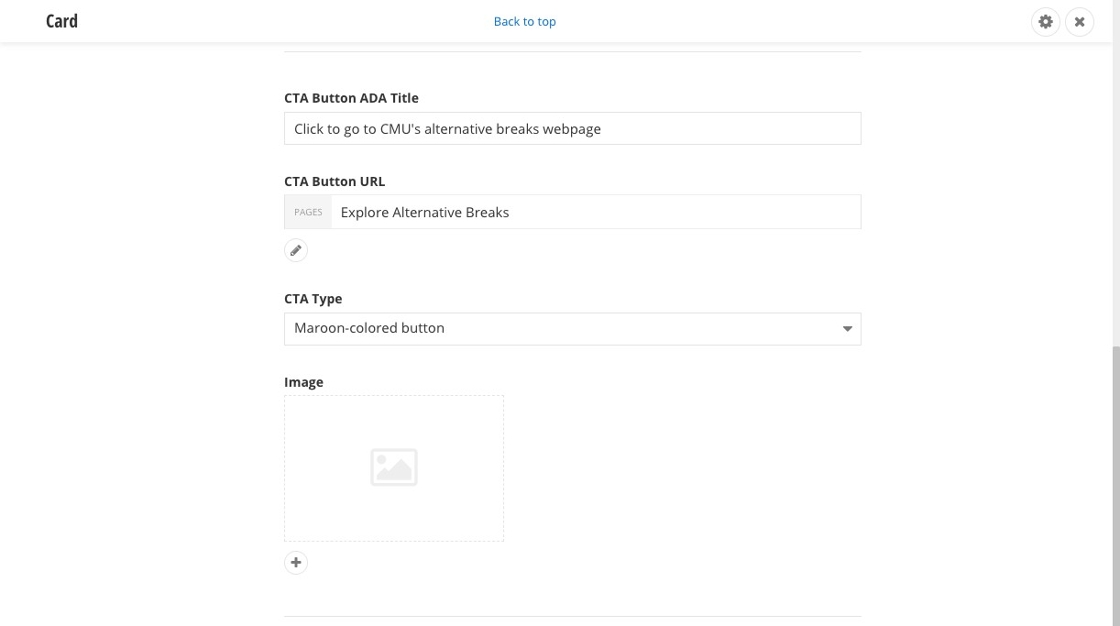Viewport: 1120px width, 626px height.
Task: Click the arrow on Maroon-colored button selector
Action: 847,329
